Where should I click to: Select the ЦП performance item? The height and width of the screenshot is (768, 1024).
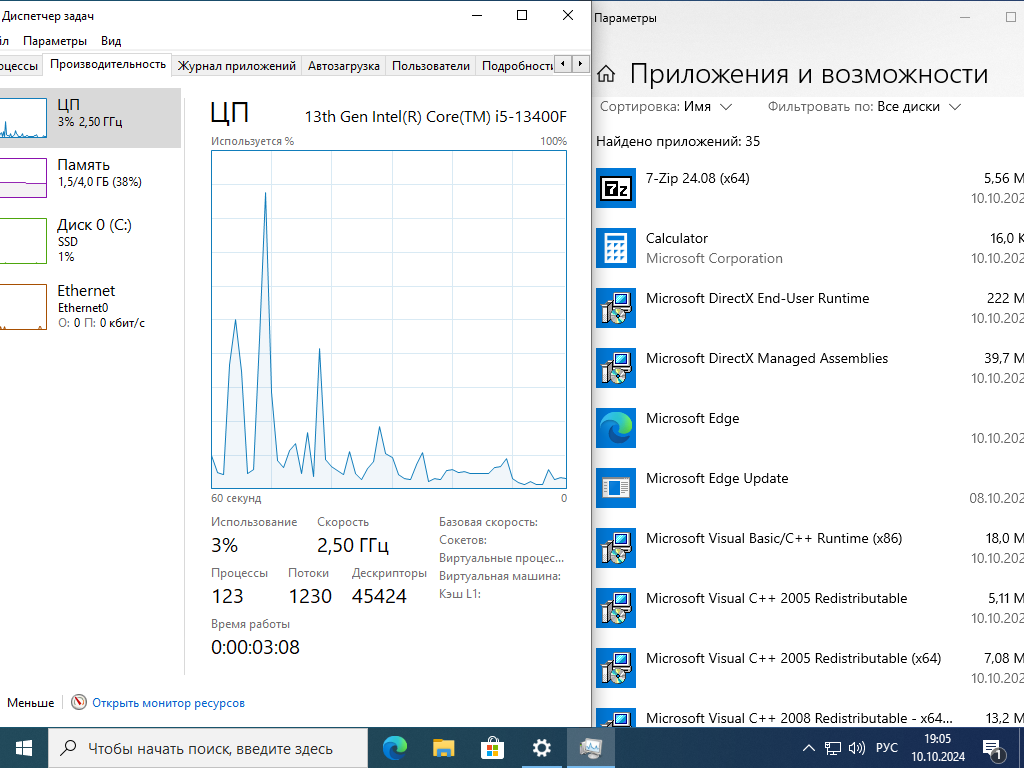click(90, 118)
